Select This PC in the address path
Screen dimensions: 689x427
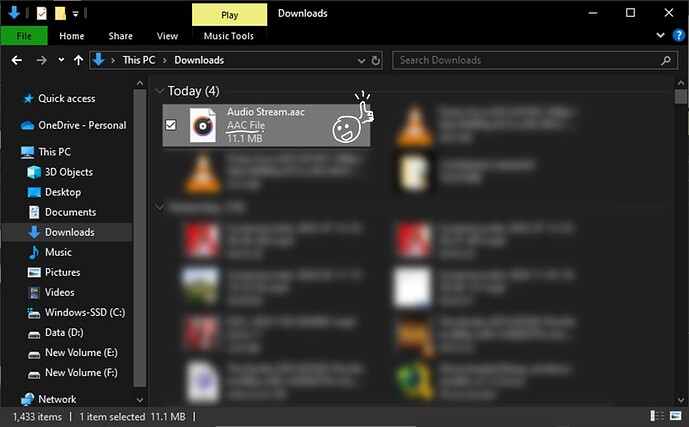pyautogui.click(x=138, y=60)
